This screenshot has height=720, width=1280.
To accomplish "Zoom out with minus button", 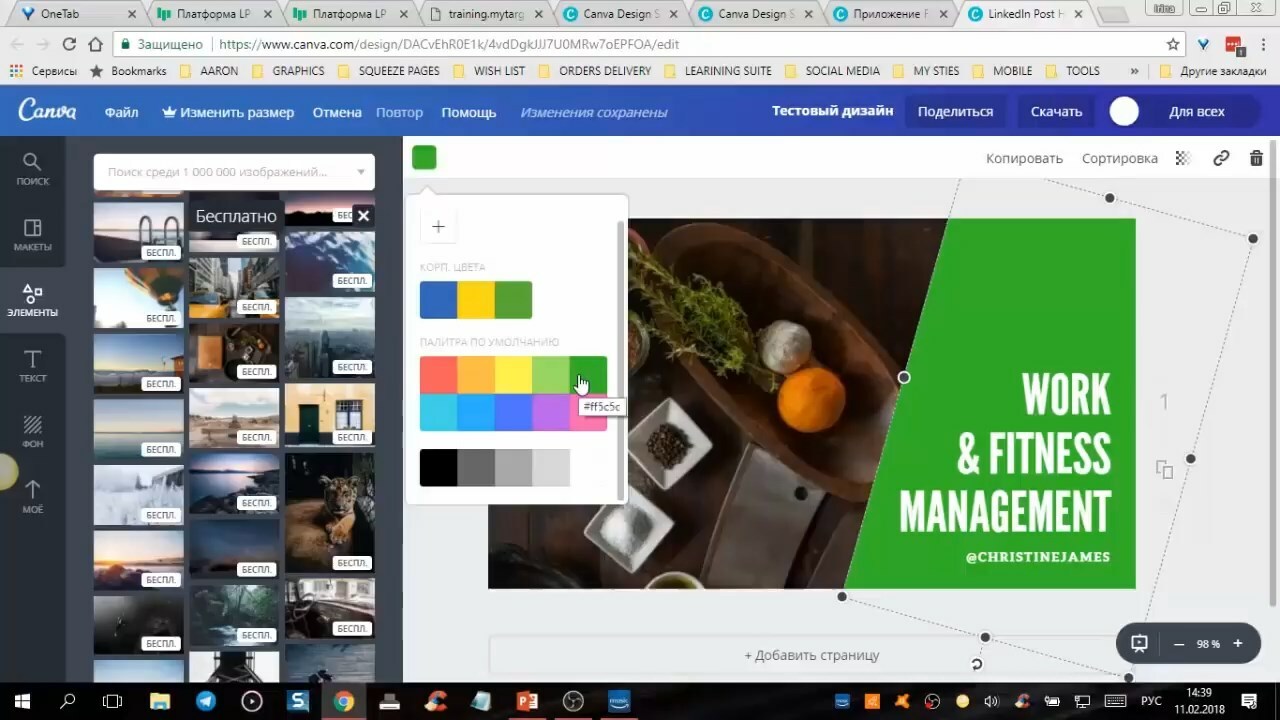I will pyautogui.click(x=1179, y=644).
